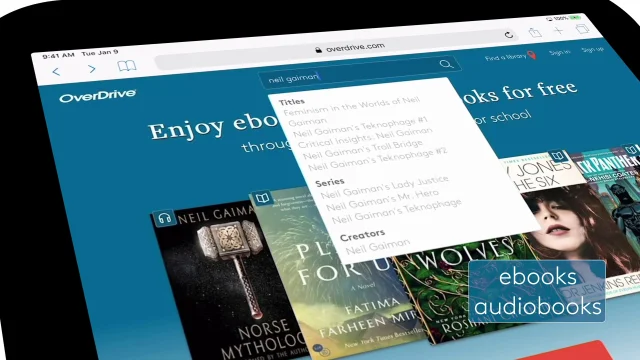
Task: Click the battery status indicator
Action: pyautogui.click(x=575, y=18)
